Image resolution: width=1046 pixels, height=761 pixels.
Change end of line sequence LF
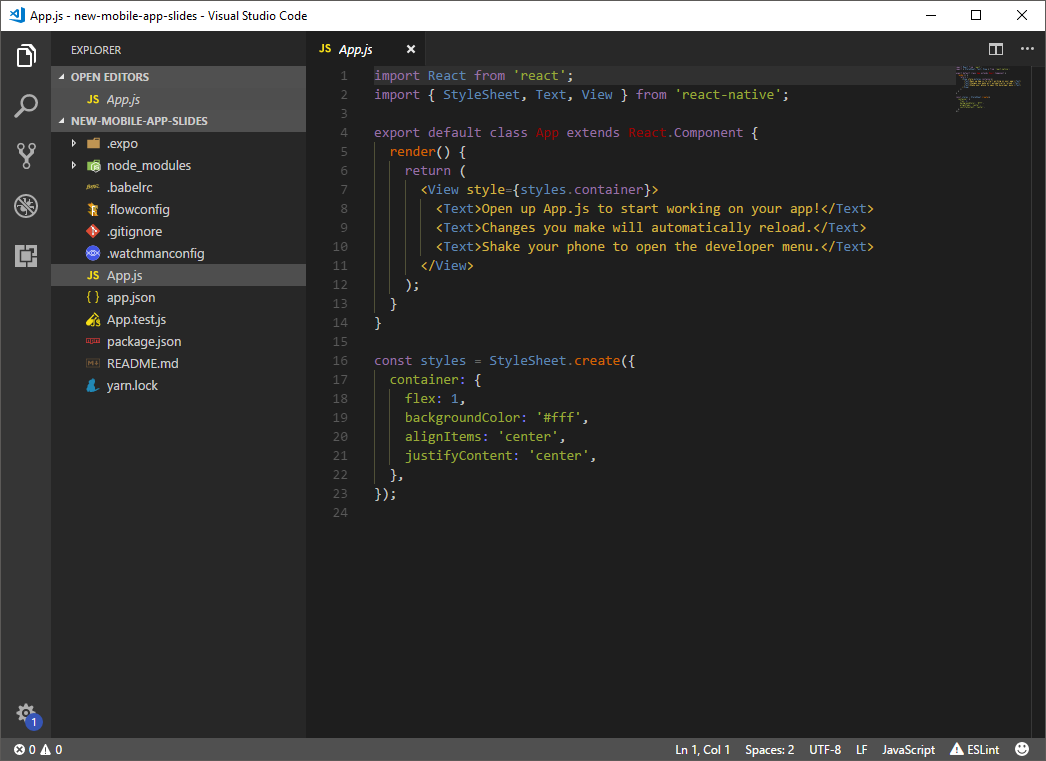point(861,750)
